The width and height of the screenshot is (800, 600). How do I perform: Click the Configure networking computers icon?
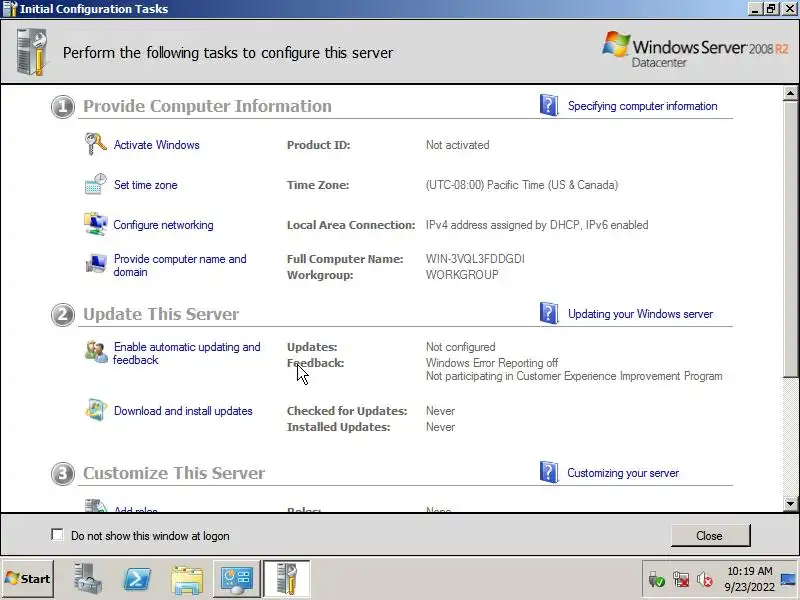pyautogui.click(x=95, y=224)
